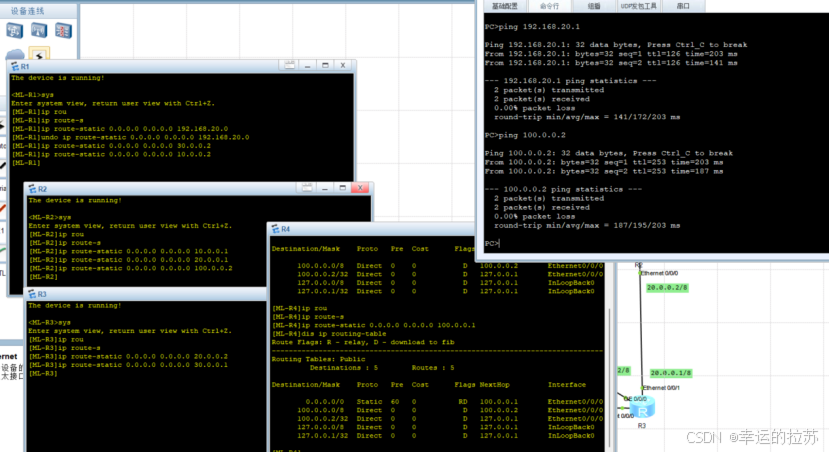Minimize the R2 terminal window
This screenshot has height=453, width=830.
coord(325,188)
